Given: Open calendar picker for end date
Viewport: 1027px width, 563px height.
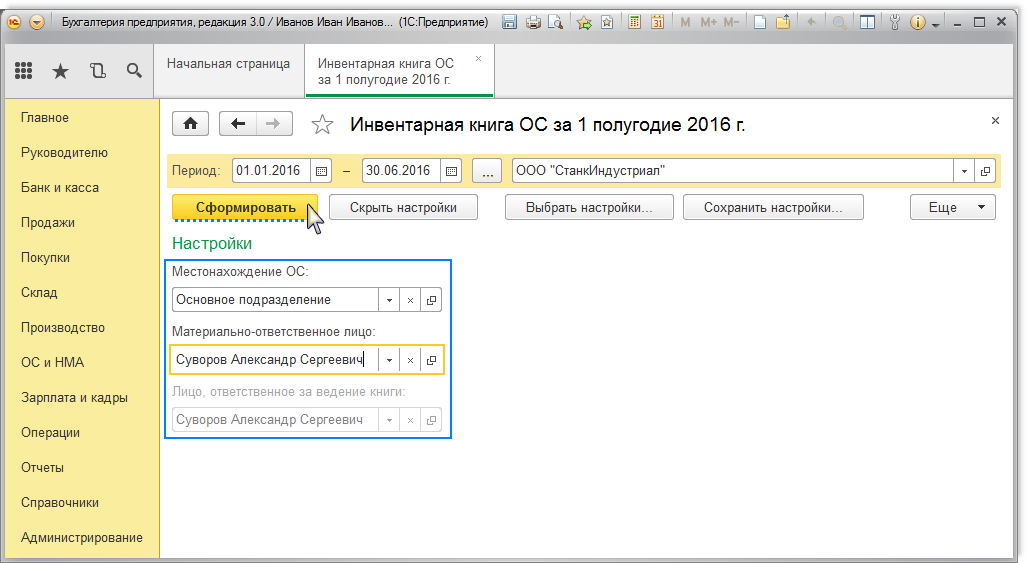Looking at the screenshot, I should (x=451, y=171).
